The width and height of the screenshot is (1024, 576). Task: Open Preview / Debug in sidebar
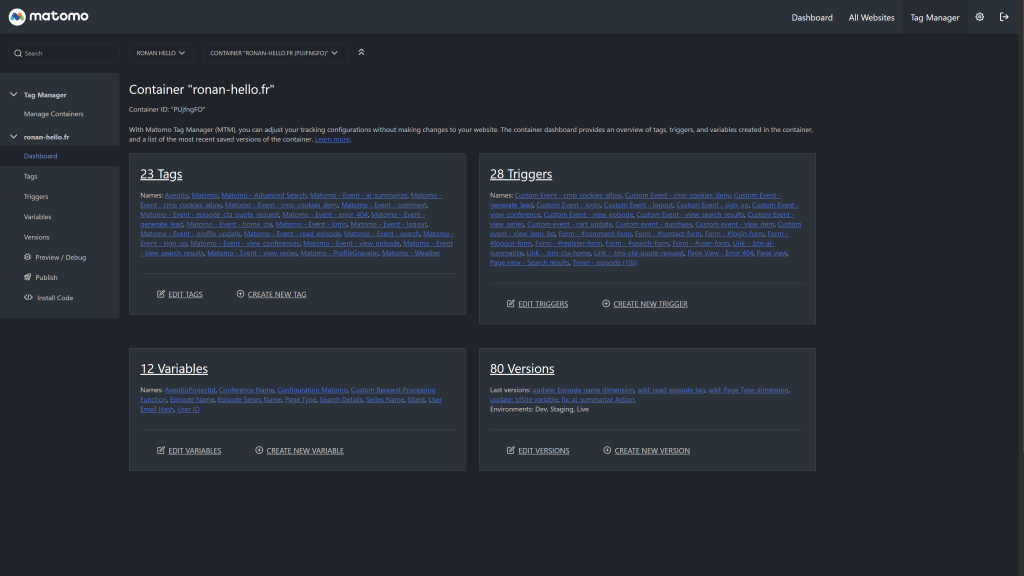pyautogui.click(x=60, y=257)
